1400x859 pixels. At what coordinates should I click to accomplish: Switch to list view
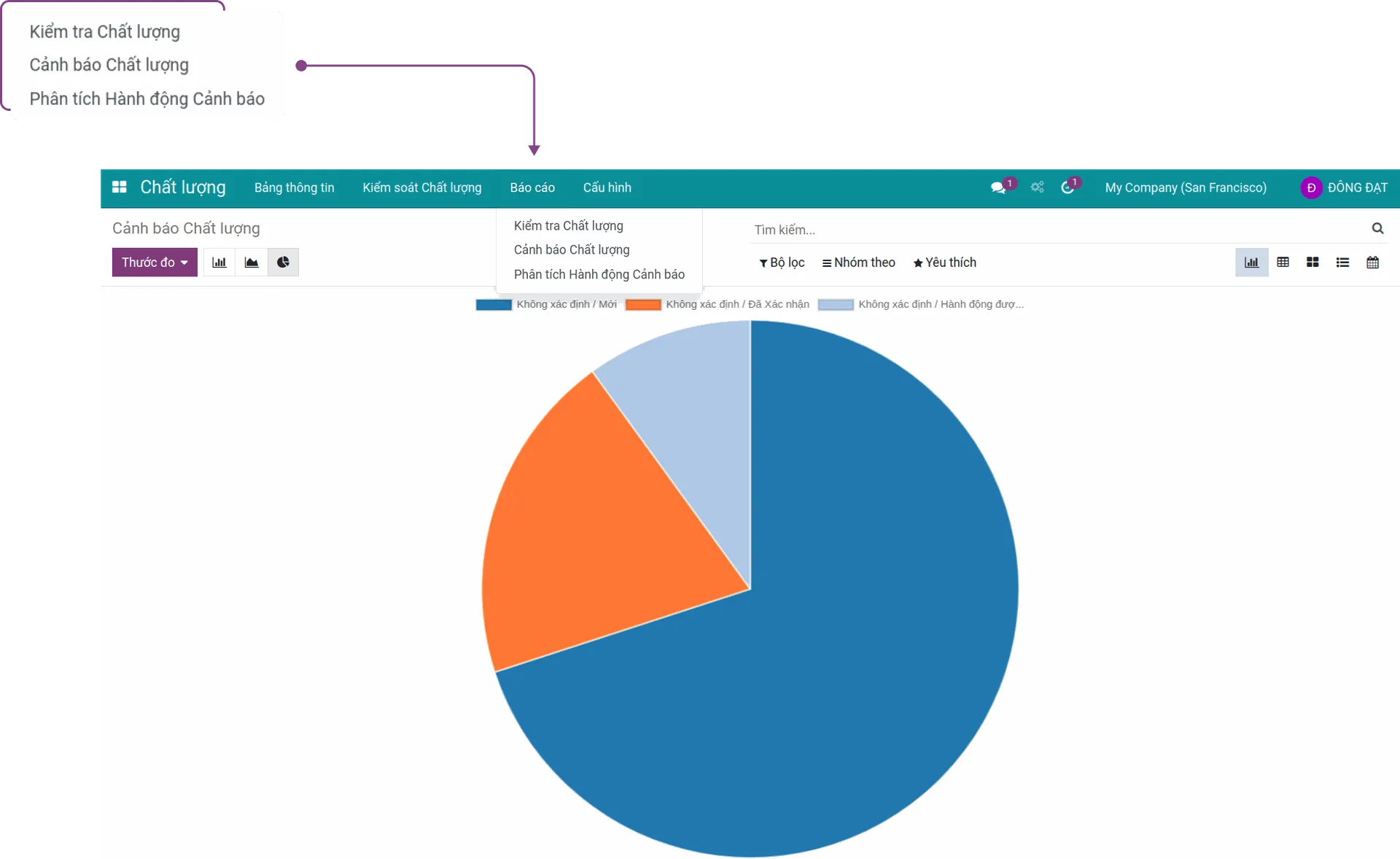click(x=1342, y=263)
